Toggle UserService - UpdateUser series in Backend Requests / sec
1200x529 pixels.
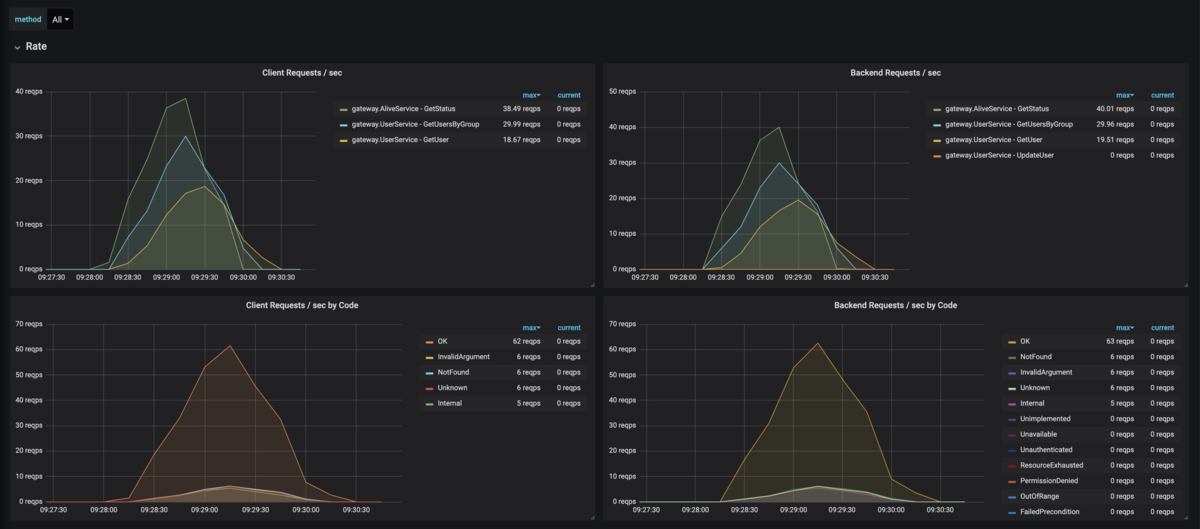coord(998,155)
